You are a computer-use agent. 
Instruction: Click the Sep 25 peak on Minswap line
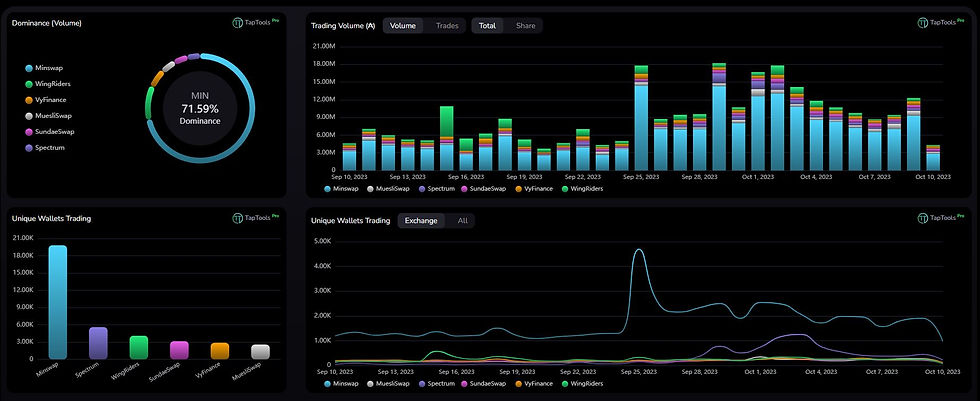click(639, 250)
